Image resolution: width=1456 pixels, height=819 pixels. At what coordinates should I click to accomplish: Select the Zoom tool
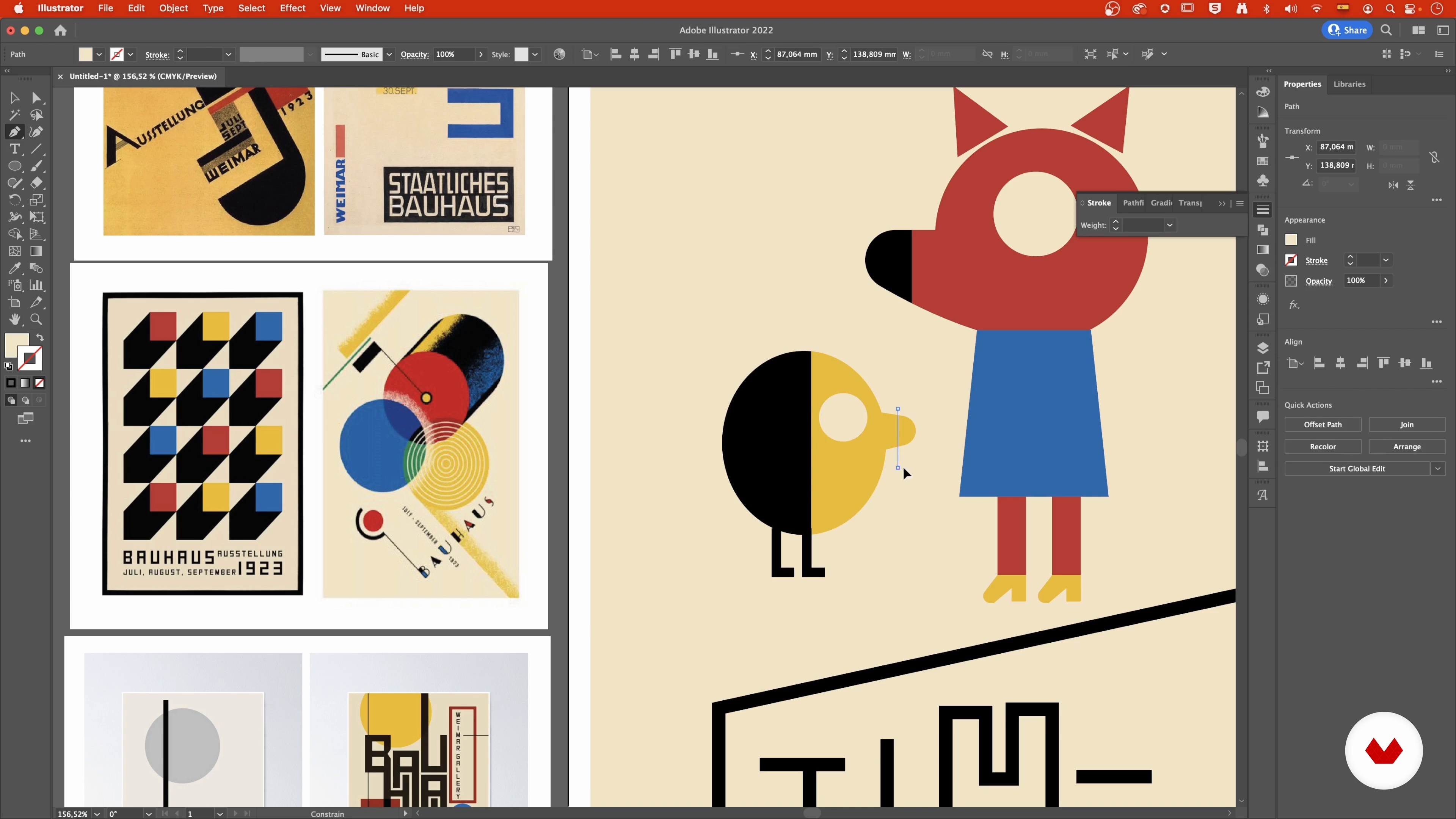[37, 319]
